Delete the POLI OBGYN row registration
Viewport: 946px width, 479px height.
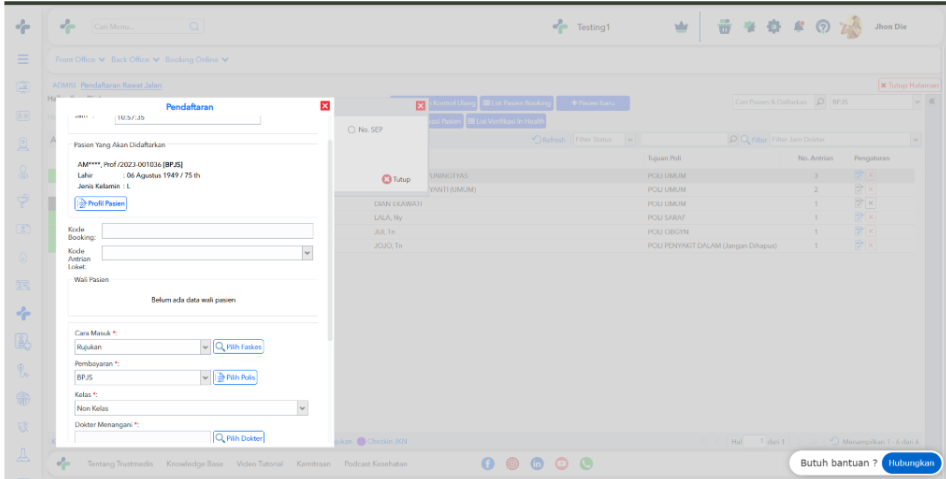[871, 232]
